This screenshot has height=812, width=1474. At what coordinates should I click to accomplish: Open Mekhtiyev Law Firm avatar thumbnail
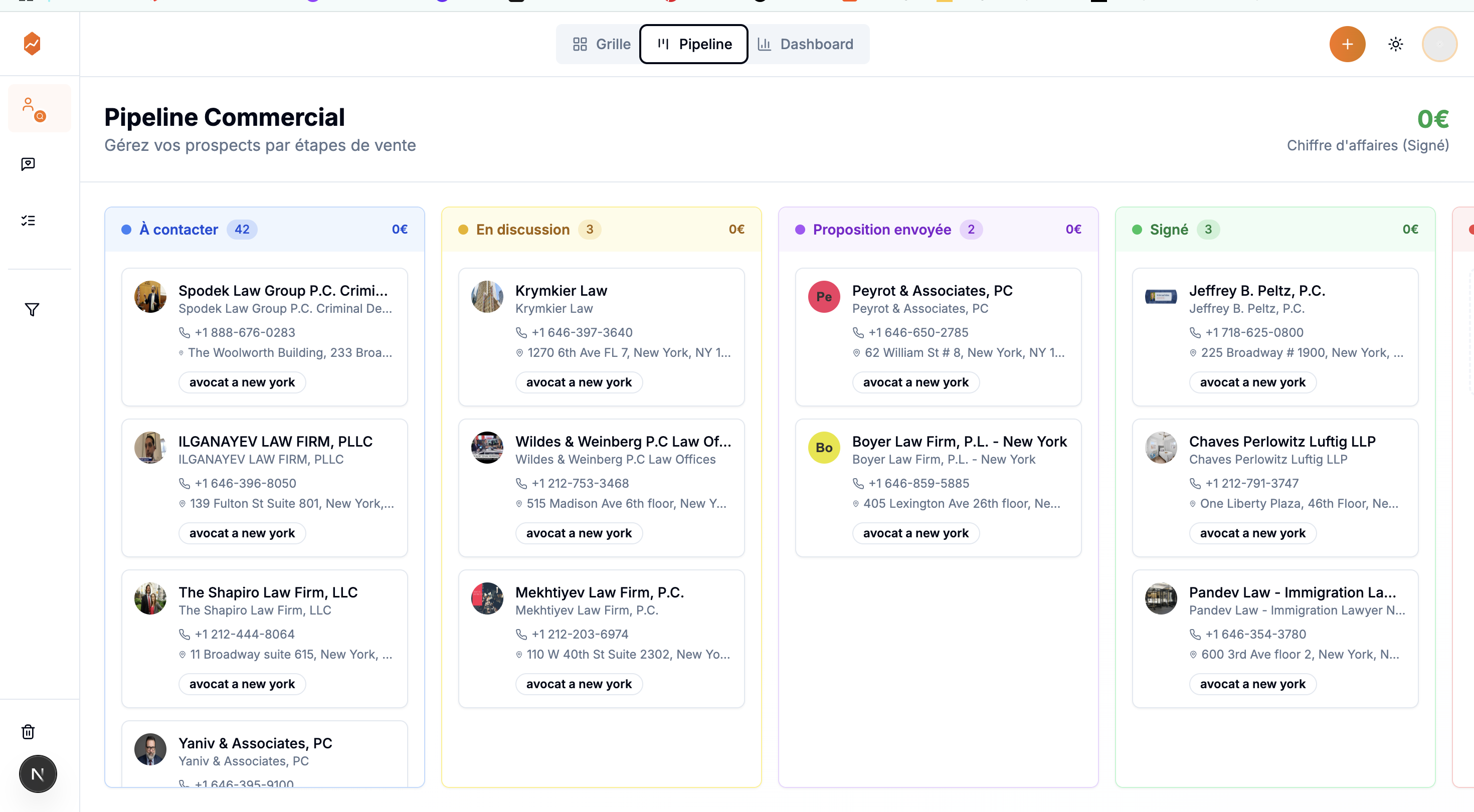coord(487,598)
